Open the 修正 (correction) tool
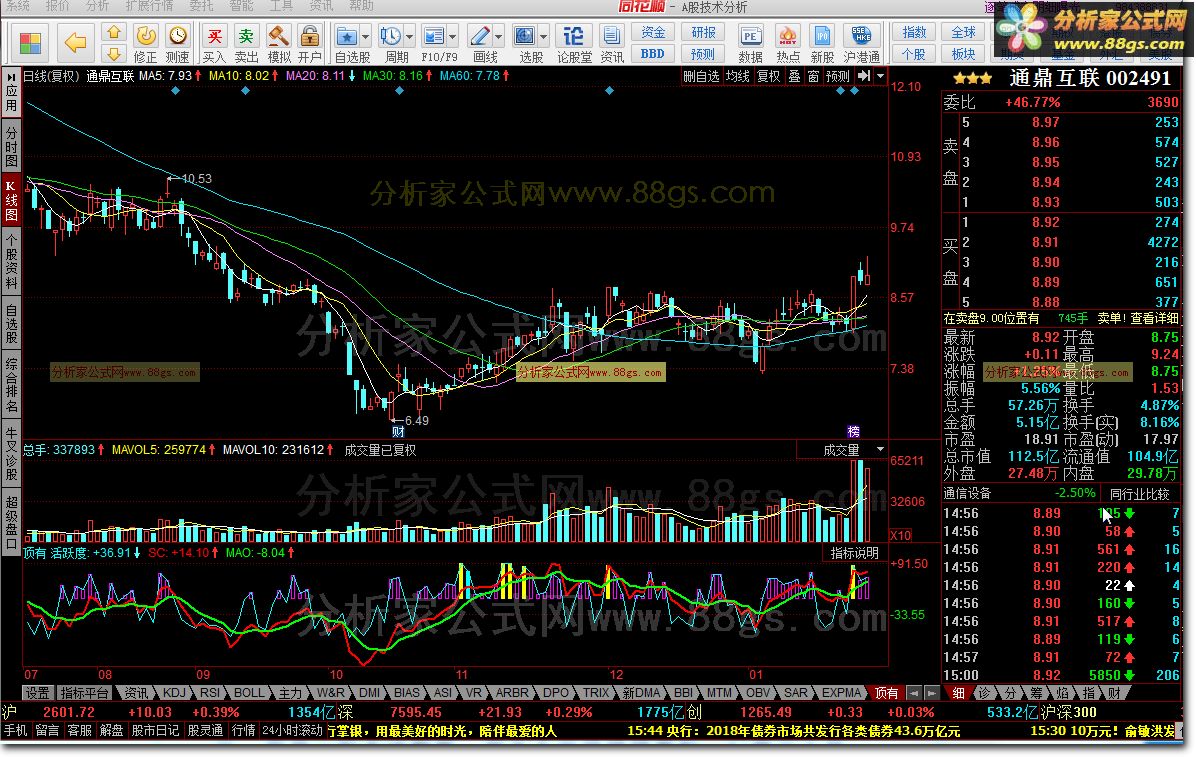 (x=145, y=43)
